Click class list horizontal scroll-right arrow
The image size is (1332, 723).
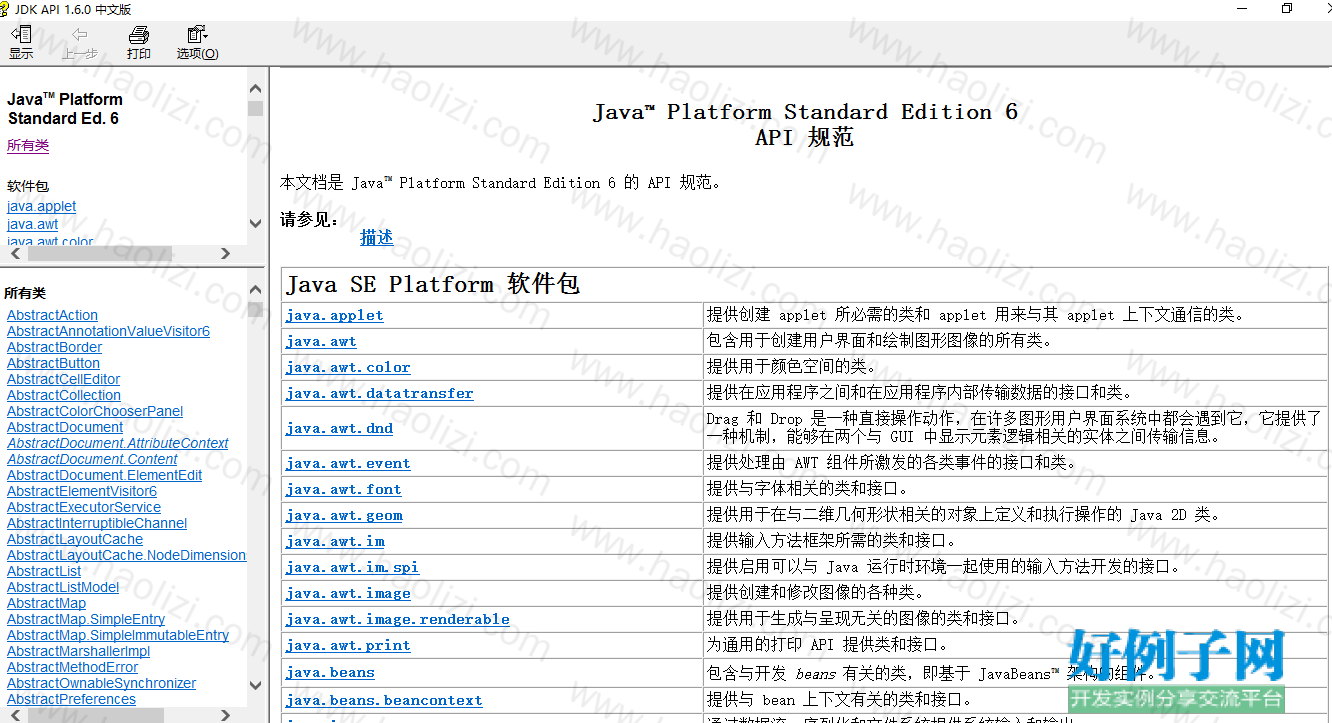tap(225, 715)
